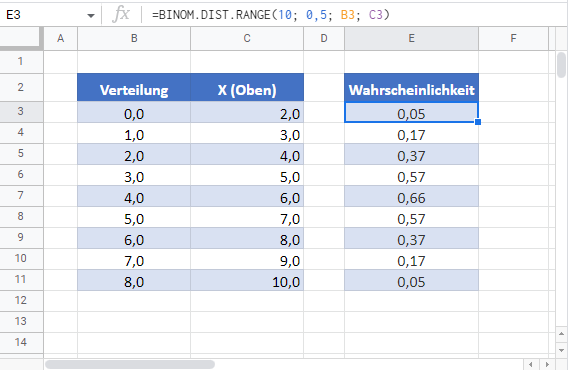
Task: Select the Verteilung header cell
Action: point(134,87)
